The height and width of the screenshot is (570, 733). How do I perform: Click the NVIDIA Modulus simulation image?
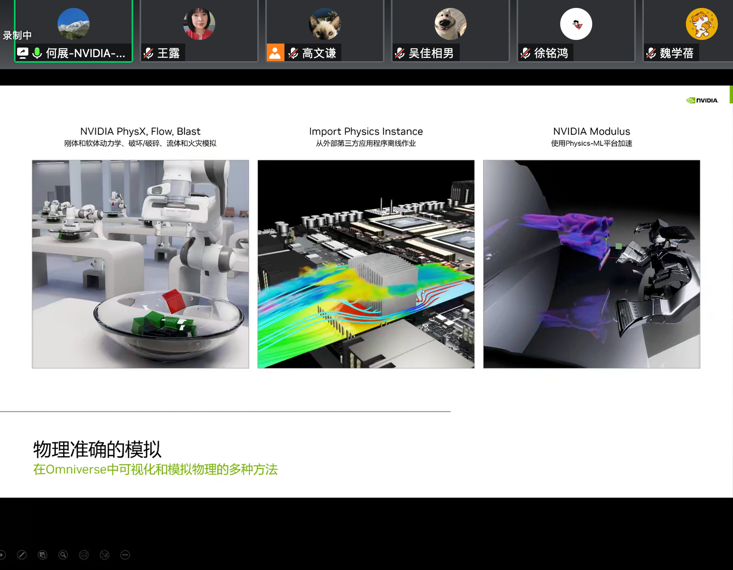tap(591, 264)
